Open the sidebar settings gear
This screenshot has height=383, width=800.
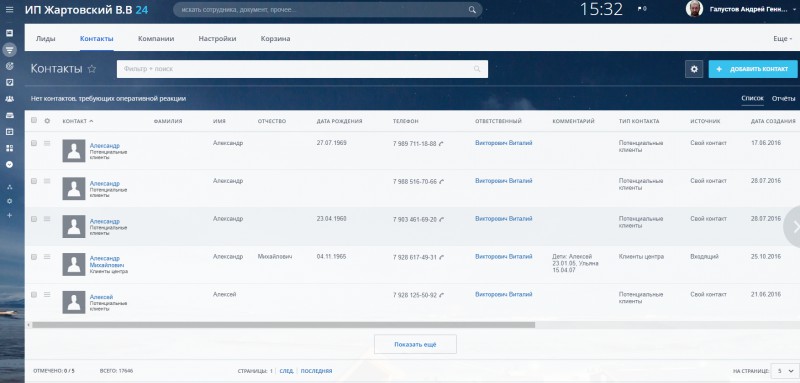9,201
